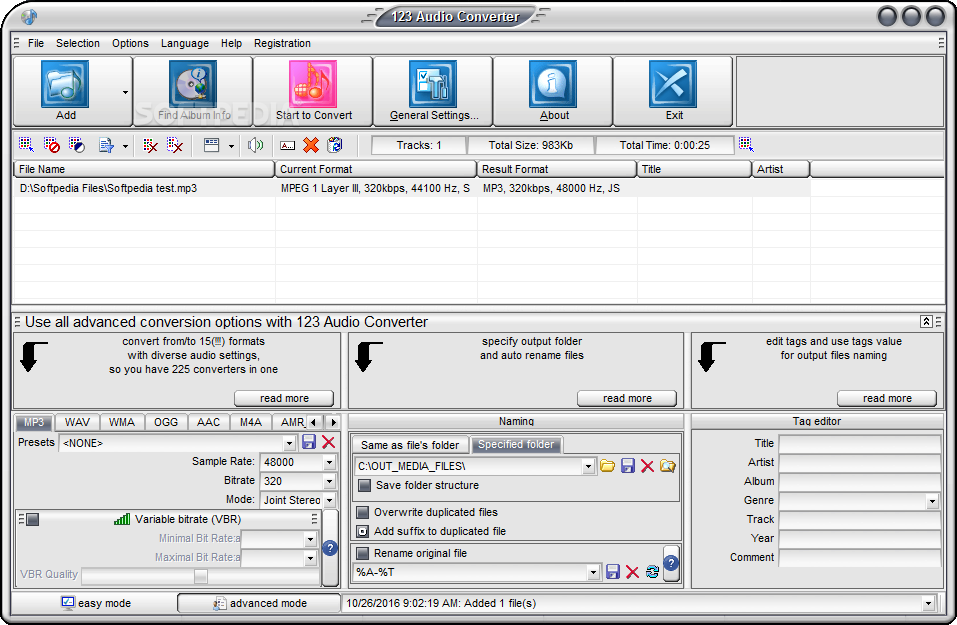Click the select all tracks icon

point(26,145)
